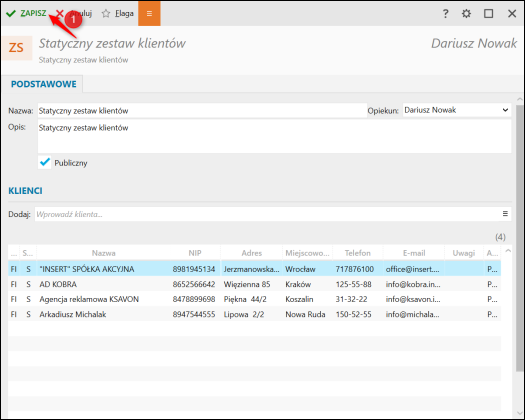Viewport: 525px width, 420px height.
Task: Open the orange hamburger menu button
Action: [149, 13]
